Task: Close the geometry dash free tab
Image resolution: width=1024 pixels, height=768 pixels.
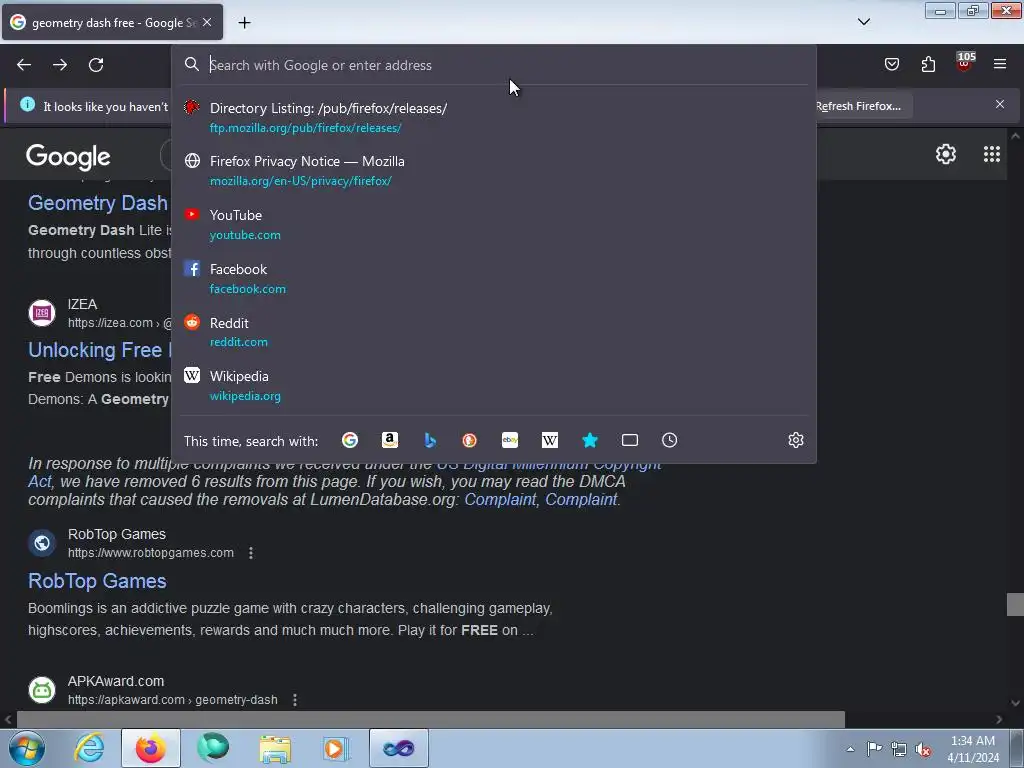Action: pos(207,22)
